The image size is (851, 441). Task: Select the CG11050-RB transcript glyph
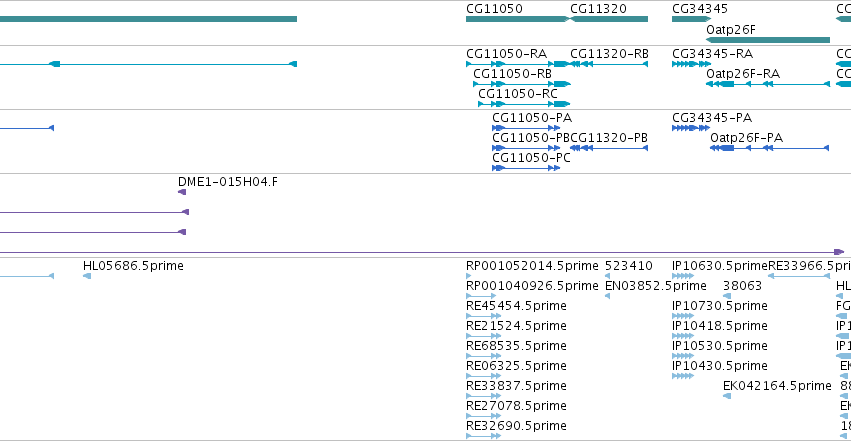coord(522,84)
